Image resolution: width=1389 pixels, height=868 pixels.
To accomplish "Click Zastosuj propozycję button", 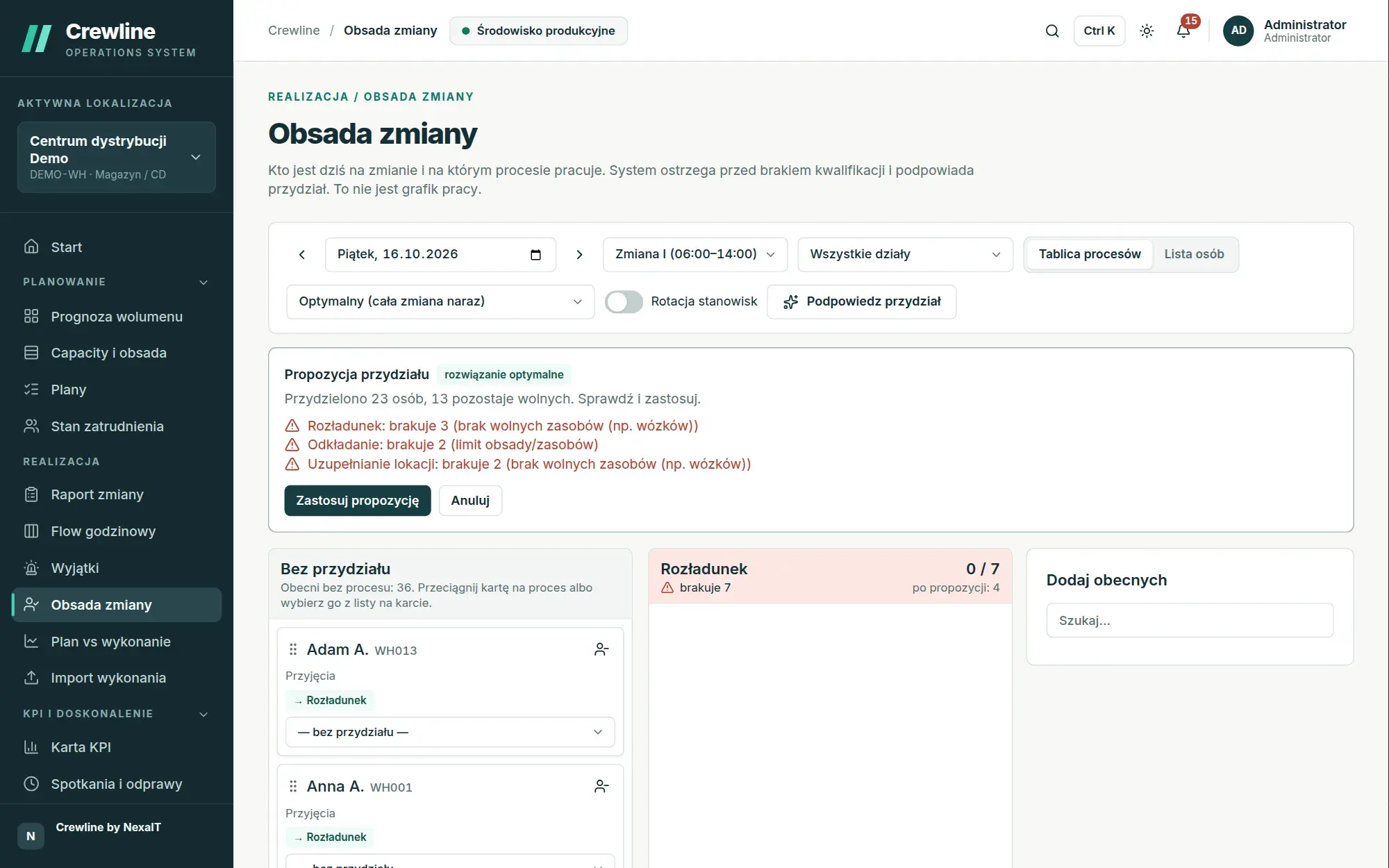I will coord(358,501).
